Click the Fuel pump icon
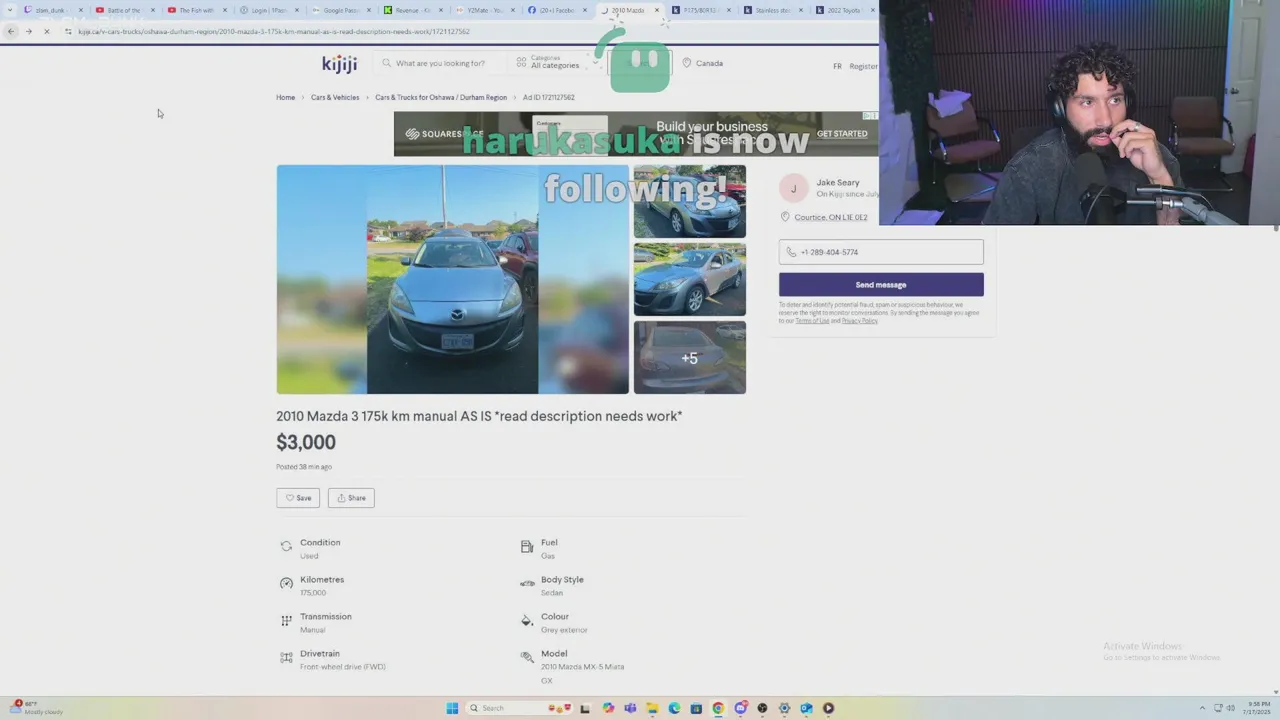This screenshot has width=1280, height=720. tap(527, 546)
